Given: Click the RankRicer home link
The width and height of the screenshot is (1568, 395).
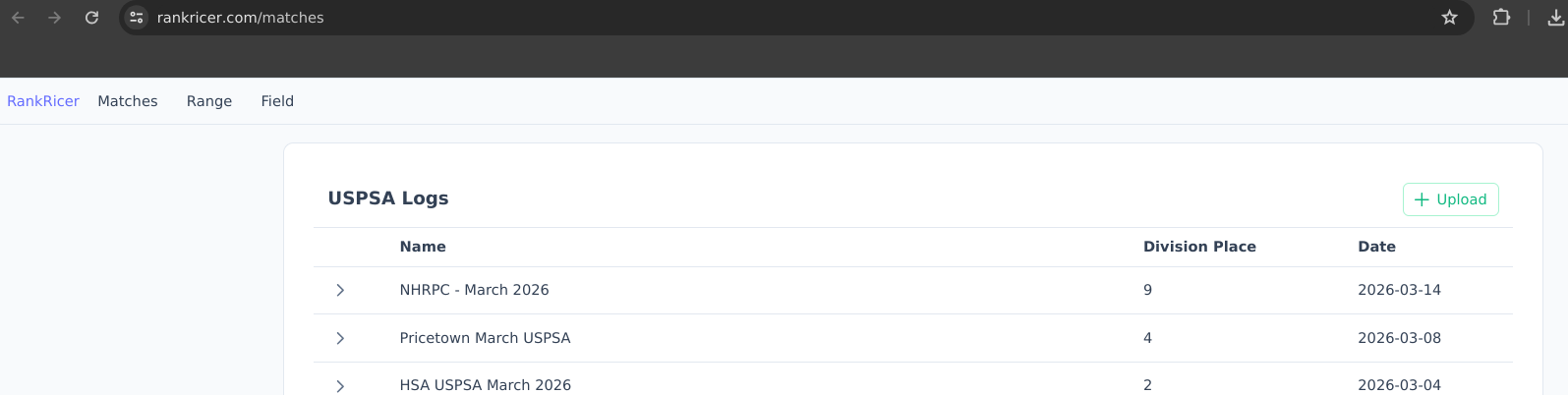Looking at the screenshot, I should point(43,101).
